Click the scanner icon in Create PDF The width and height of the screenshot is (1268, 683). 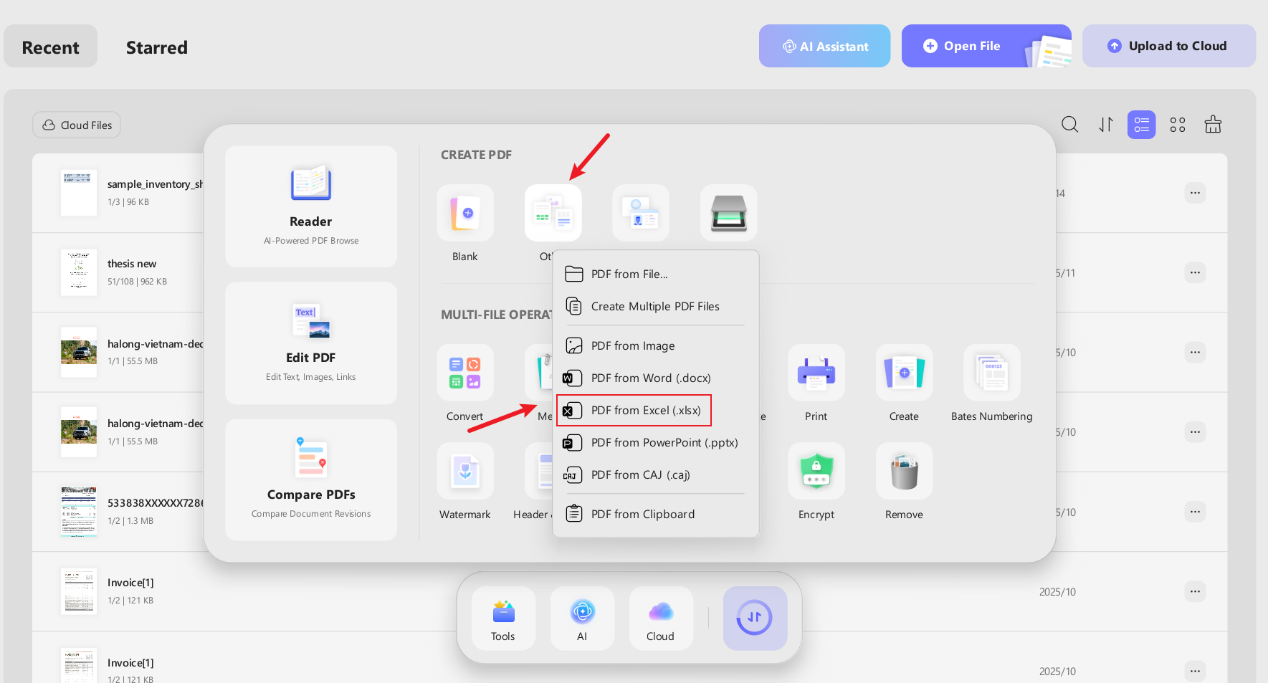click(729, 213)
